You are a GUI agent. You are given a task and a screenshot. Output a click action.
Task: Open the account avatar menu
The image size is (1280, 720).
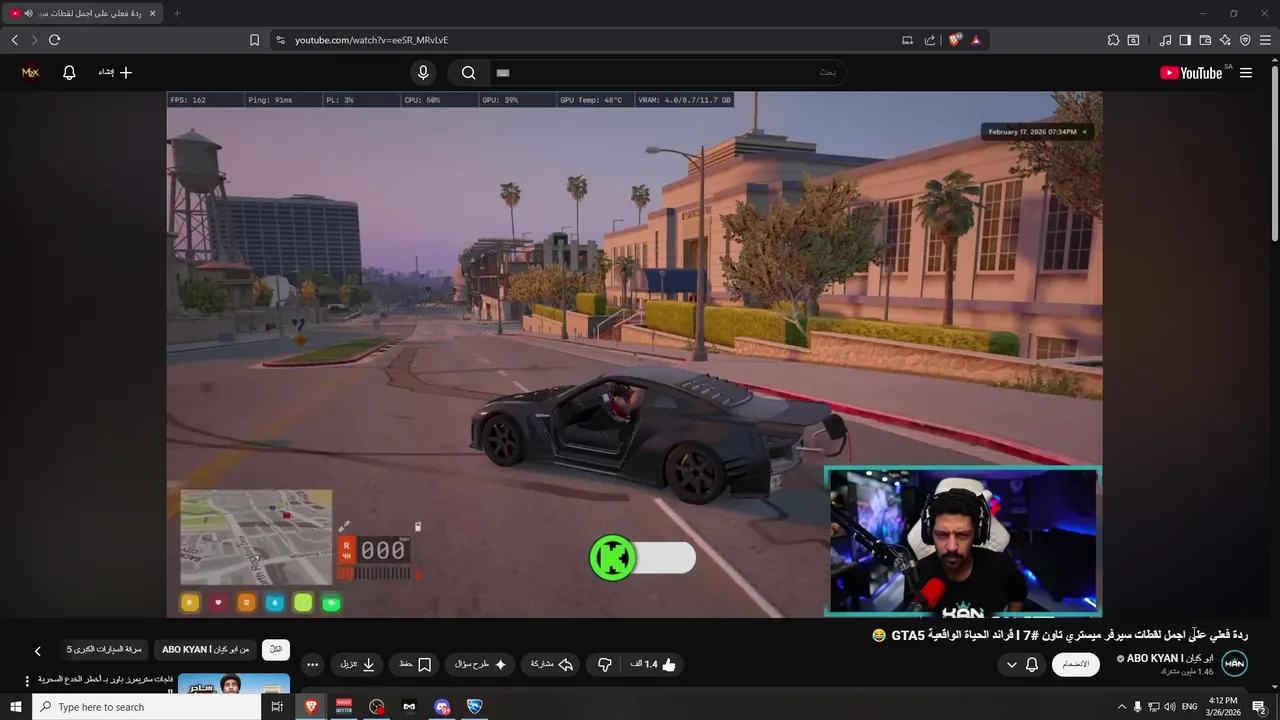pyautogui.click(x=30, y=72)
